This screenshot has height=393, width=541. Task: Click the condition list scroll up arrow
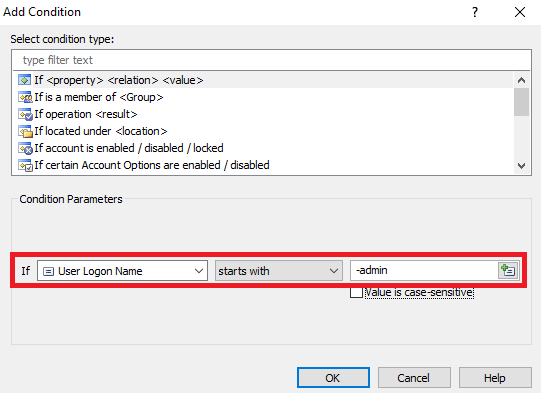pyautogui.click(x=521, y=80)
